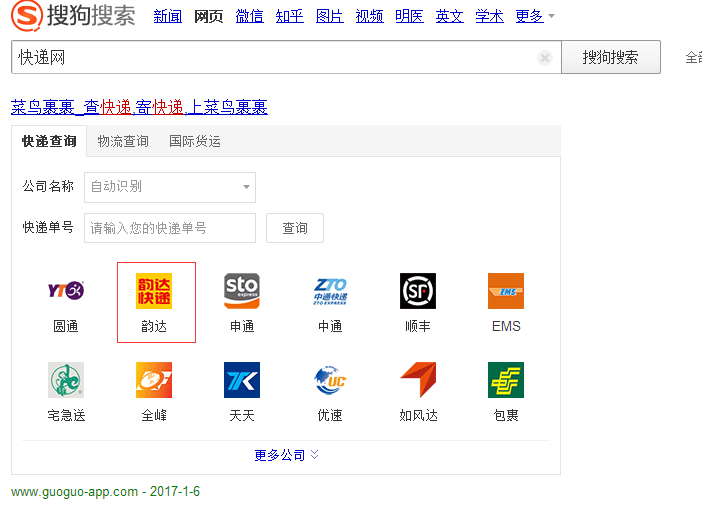Open the 菜鸟裹裹 result title link
Screen dimensions: 702x517
pyautogui.click(x=139, y=107)
